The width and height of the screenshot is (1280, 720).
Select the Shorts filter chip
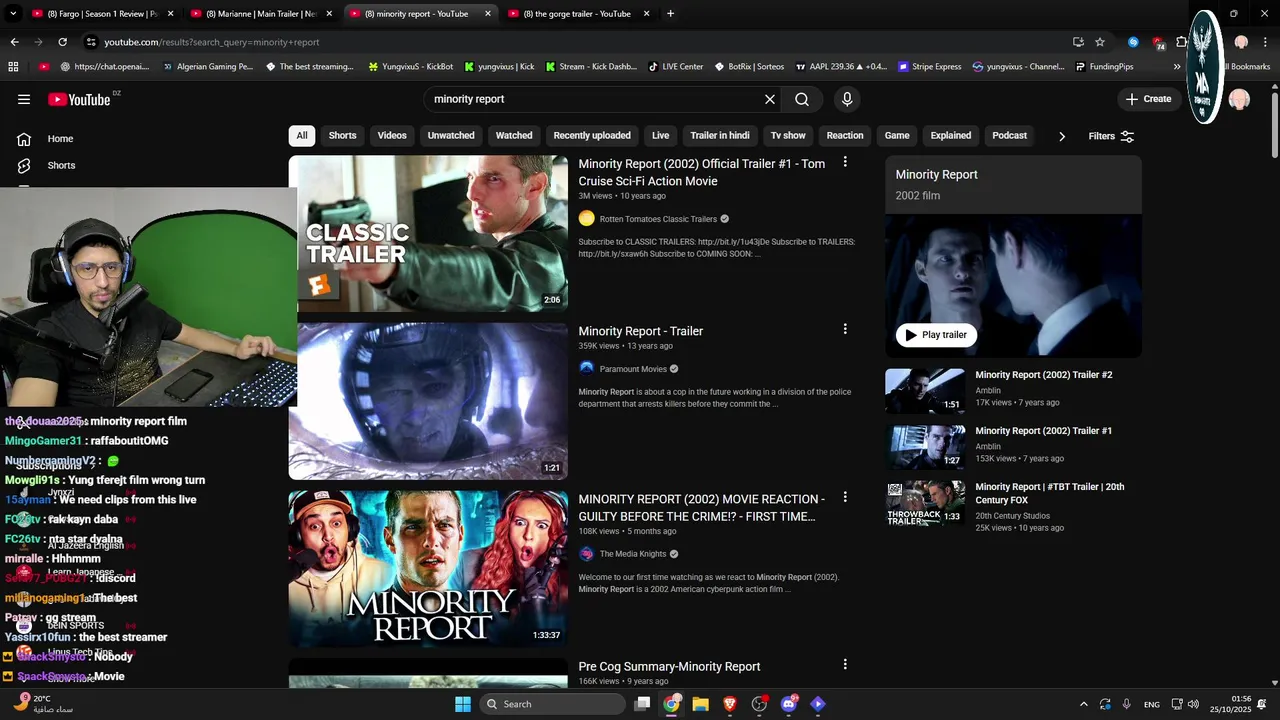pos(343,136)
